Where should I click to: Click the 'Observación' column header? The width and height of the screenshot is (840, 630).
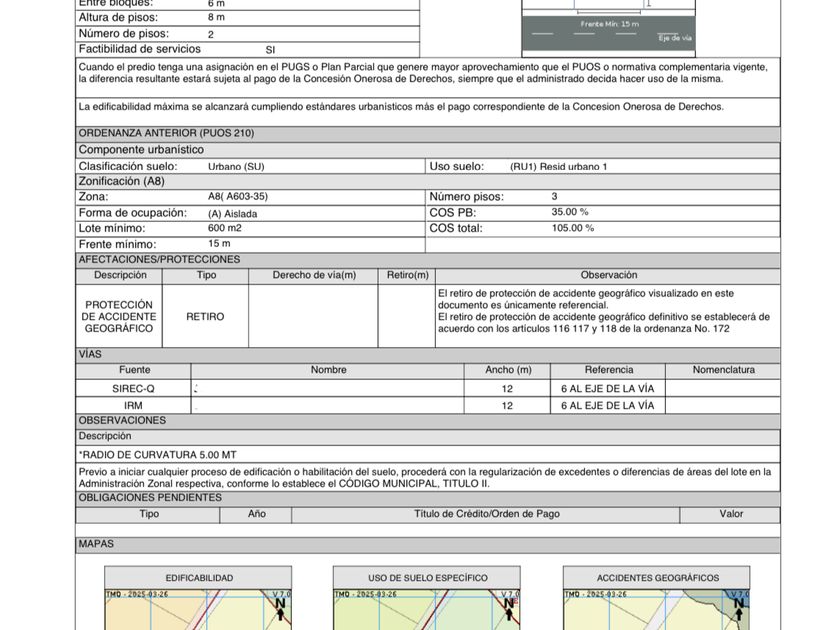click(609, 275)
